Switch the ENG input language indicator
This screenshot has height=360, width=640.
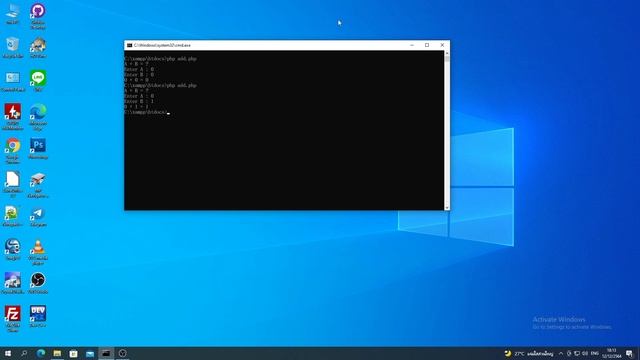(x=595, y=353)
